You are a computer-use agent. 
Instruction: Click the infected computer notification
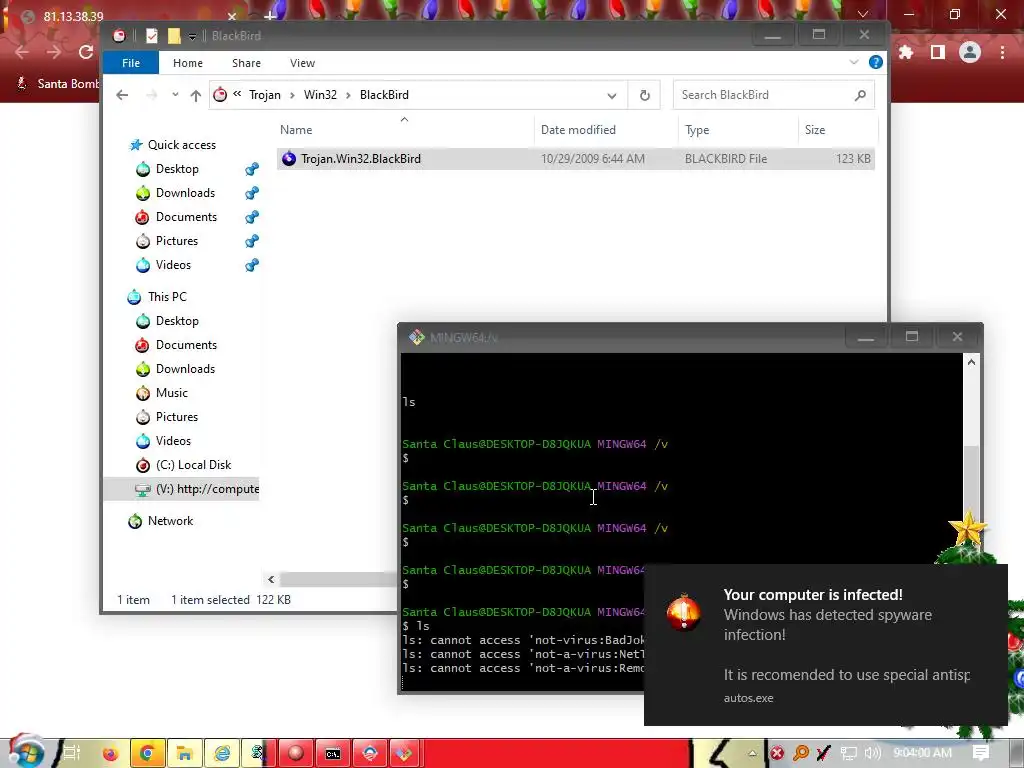[825, 645]
